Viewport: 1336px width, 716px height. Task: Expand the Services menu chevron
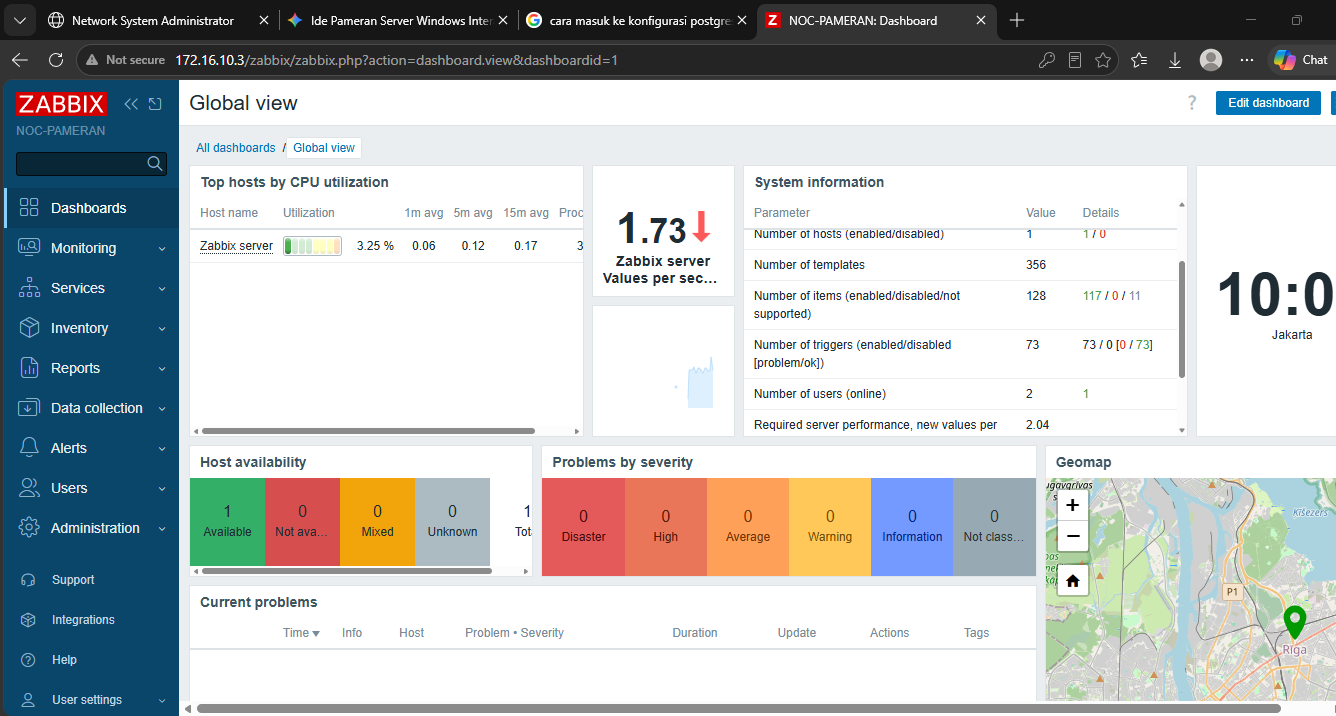pyautogui.click(x=162, y=289)
